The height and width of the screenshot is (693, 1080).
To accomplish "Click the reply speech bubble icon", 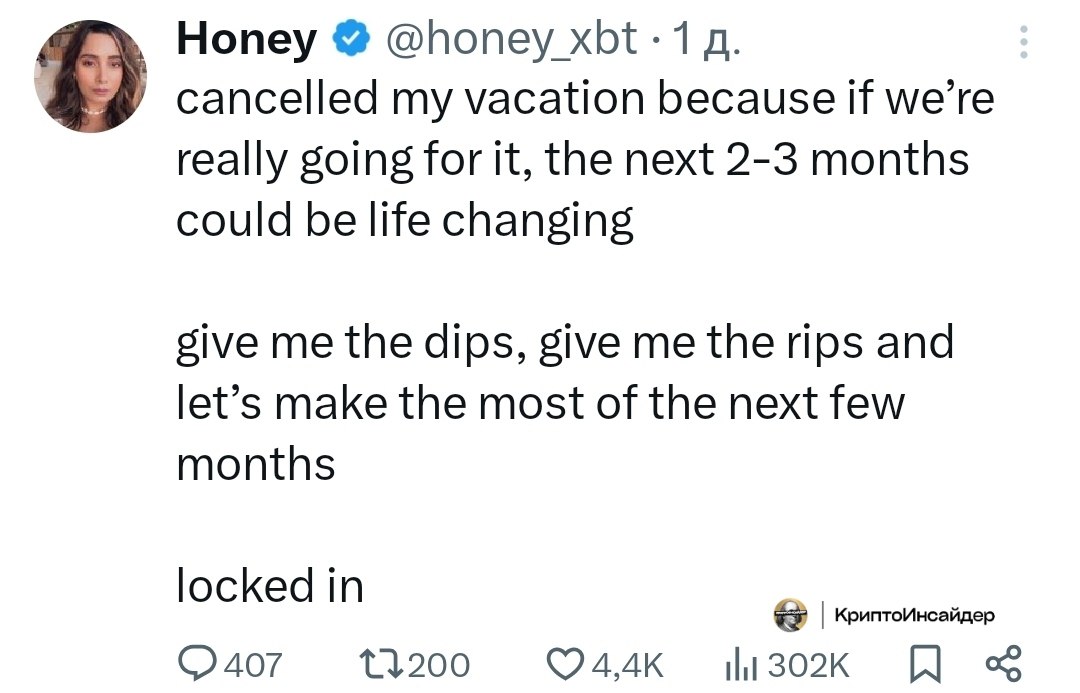I will [198, 663].
